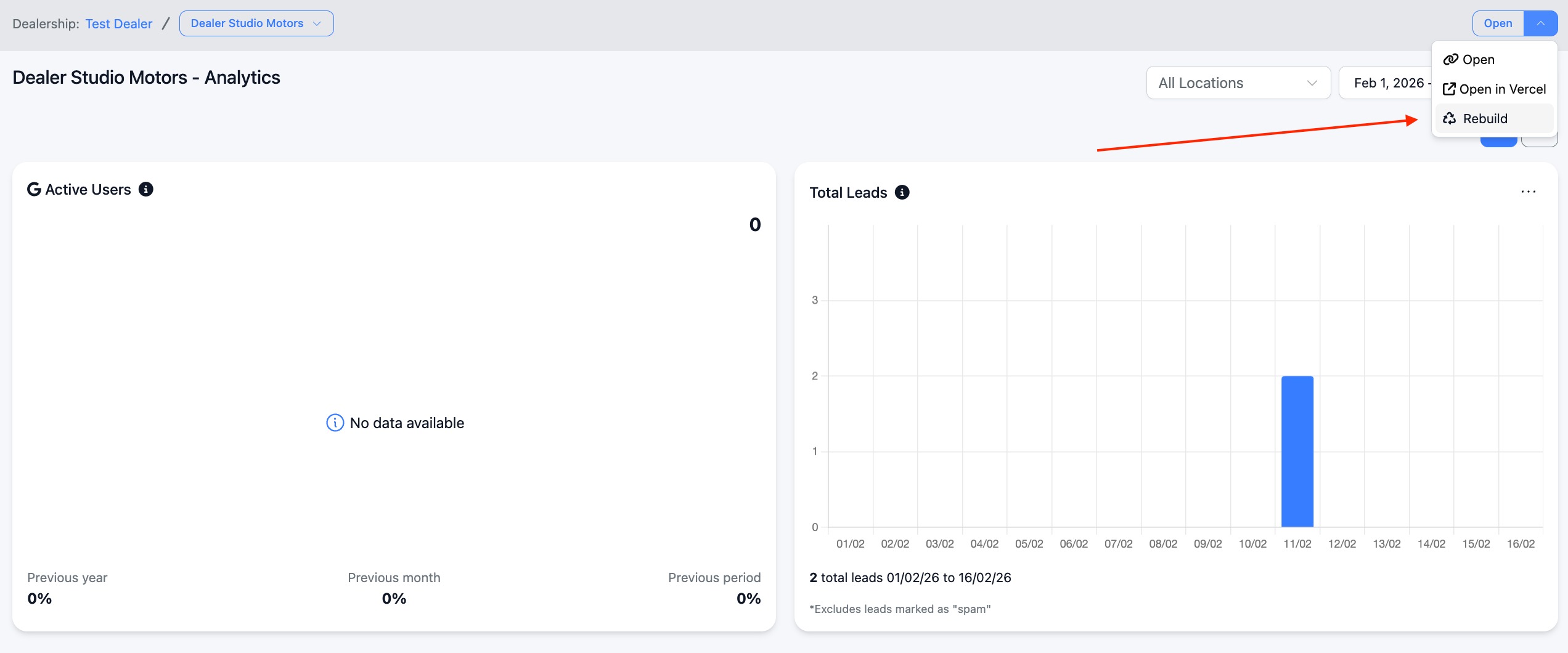Choose the Open entry in the dropdown menu
The height and width of the screenshot is (653, 1568).
(1478, 59)
